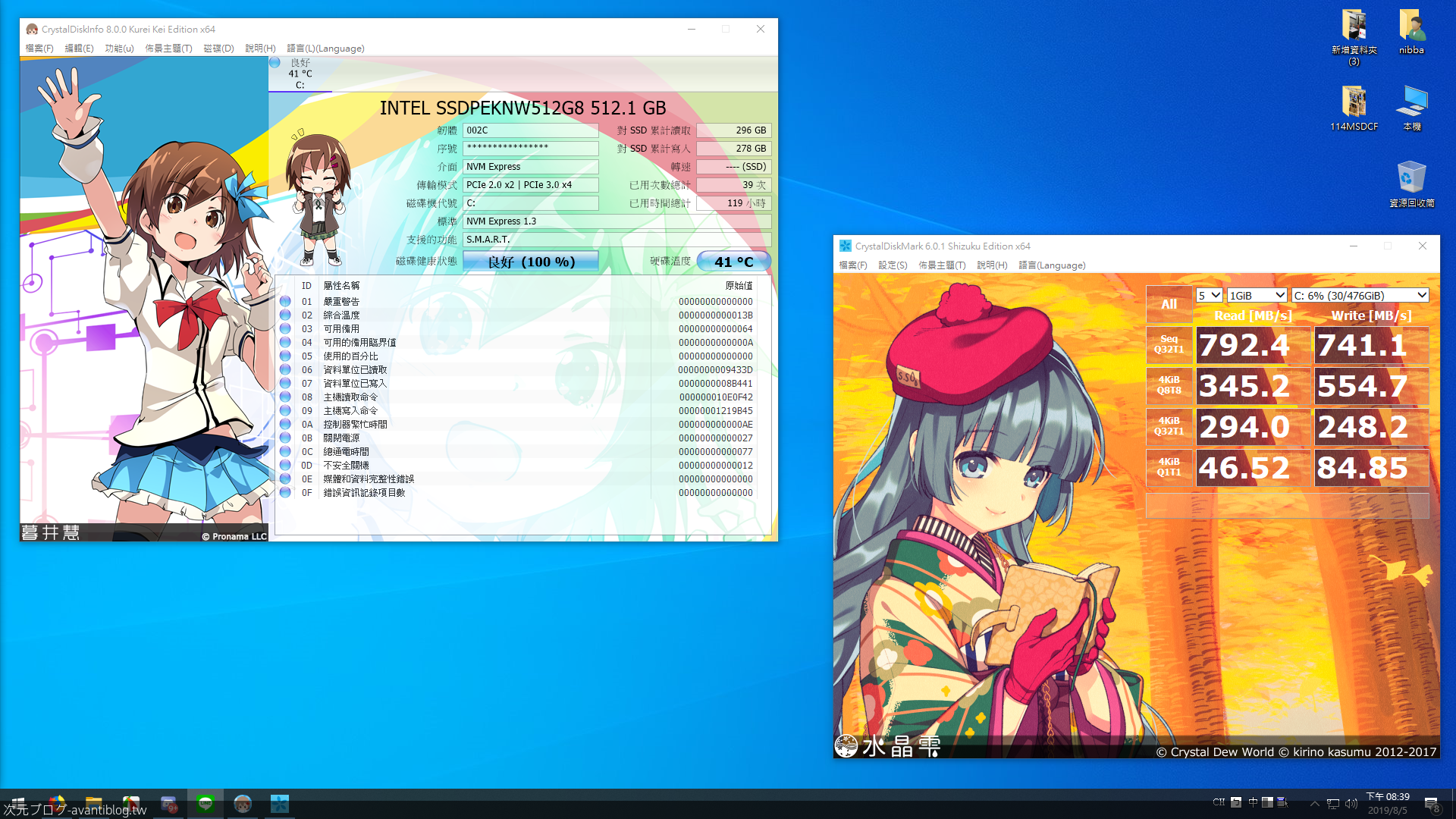
Task: Click the network tray icon
Action: [x=1333, y=804]
